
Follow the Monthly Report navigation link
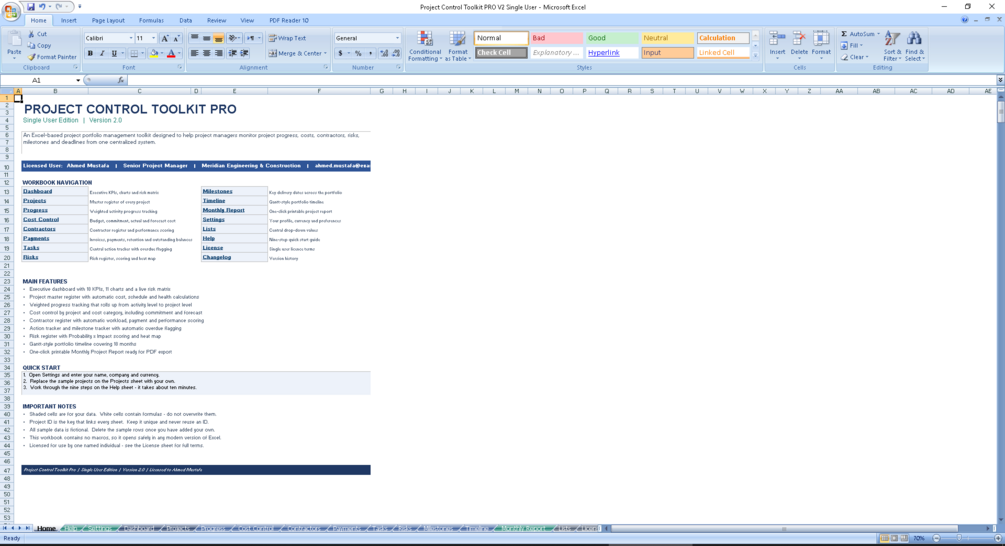click(x=224, y=210)
